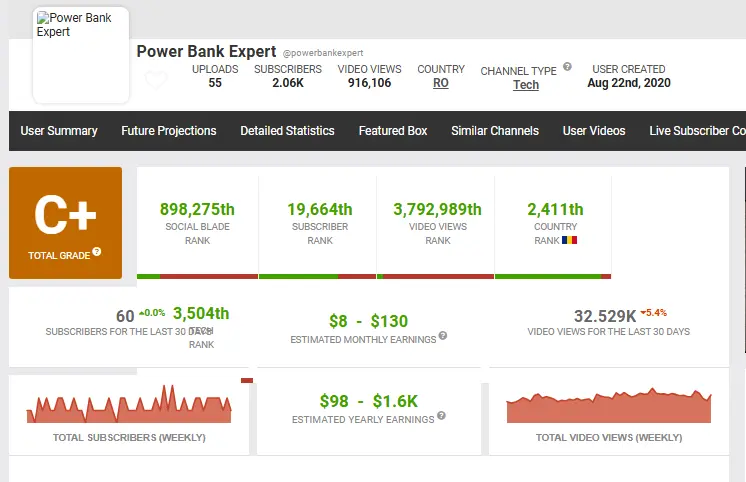Open the Featured Box tab
This screenshot has height=482, width=746.
pyautogui.click(x=393, y=131)
